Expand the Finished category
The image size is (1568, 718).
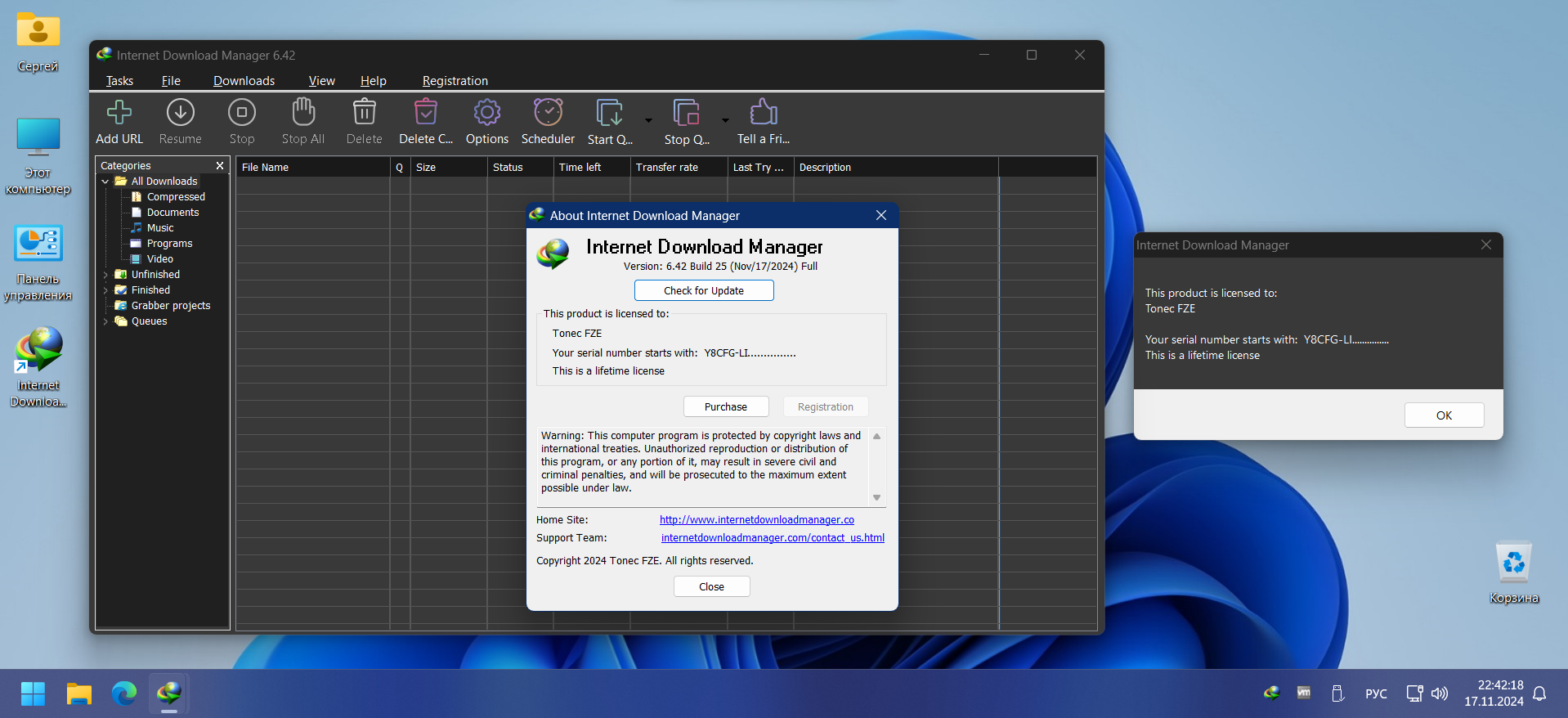pos(105,290)
